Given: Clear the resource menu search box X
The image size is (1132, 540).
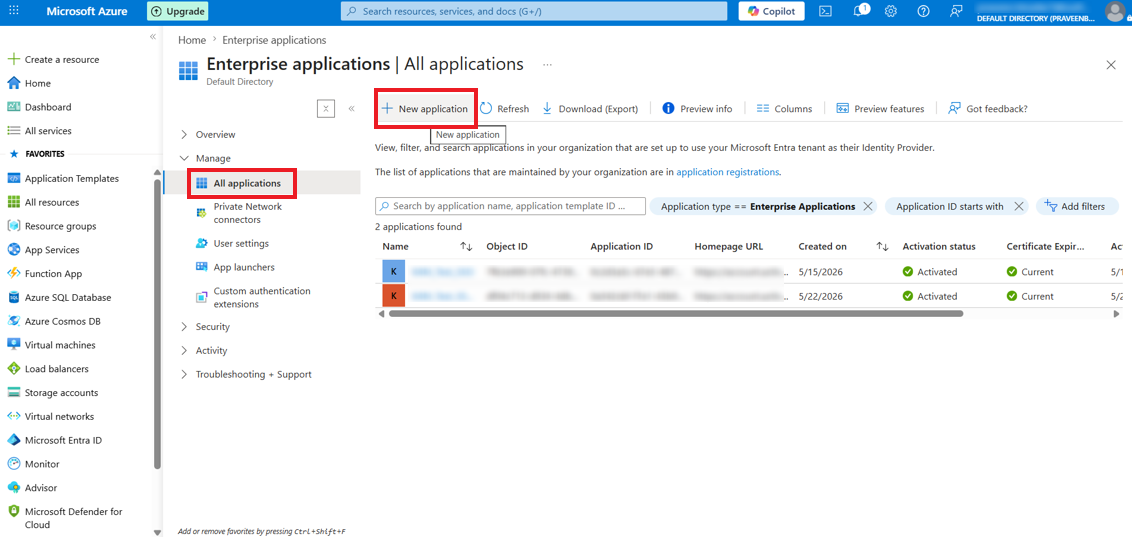Looking at the screenshot, I should click(326, 108).
